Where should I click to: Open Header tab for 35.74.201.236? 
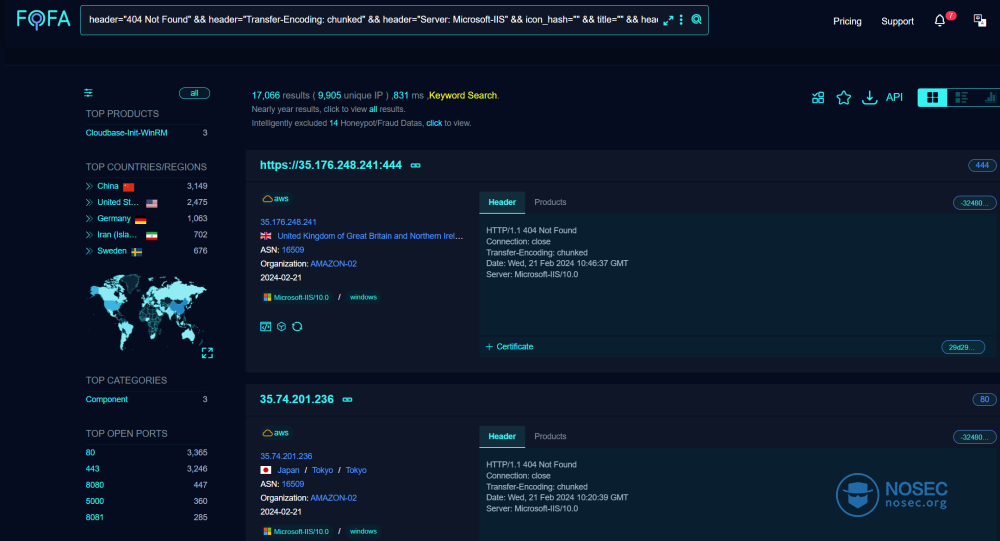coord(502,436)
